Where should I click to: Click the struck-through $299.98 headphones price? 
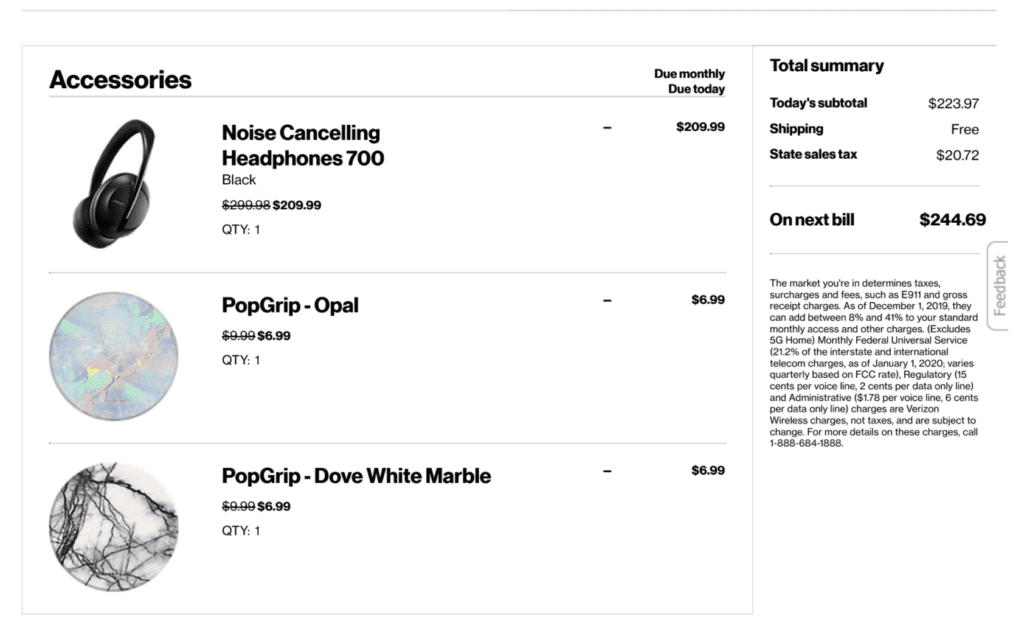pos(246,205)
